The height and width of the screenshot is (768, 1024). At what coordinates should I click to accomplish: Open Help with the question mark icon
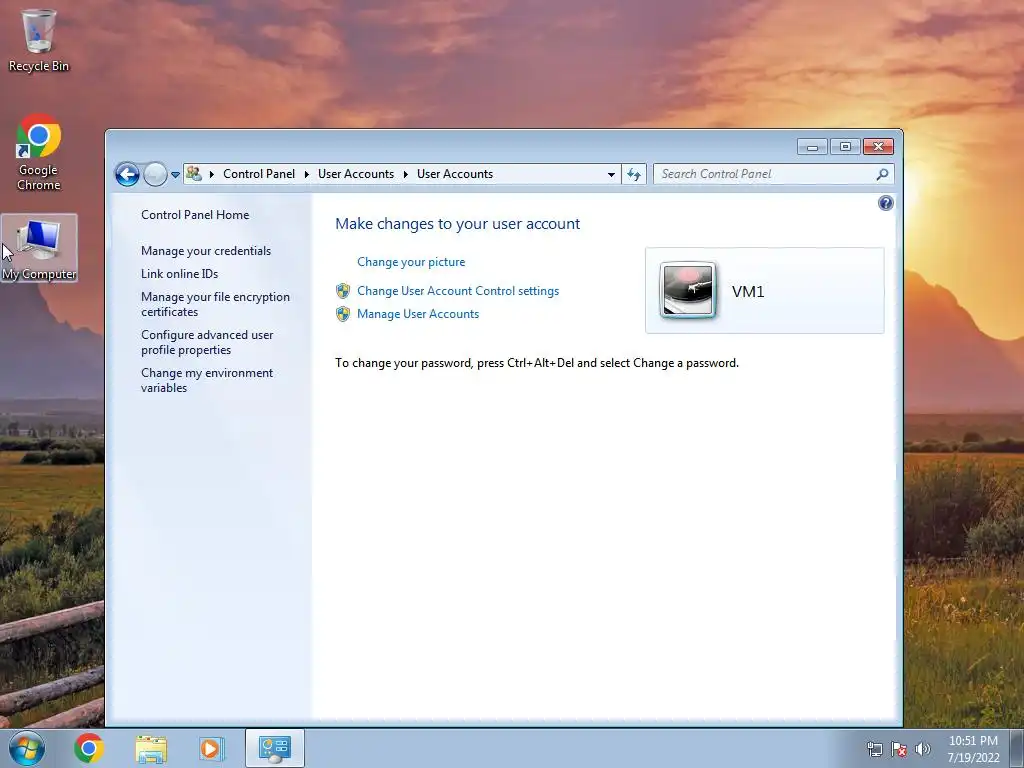pyautogui.click(x=886, y=203)
